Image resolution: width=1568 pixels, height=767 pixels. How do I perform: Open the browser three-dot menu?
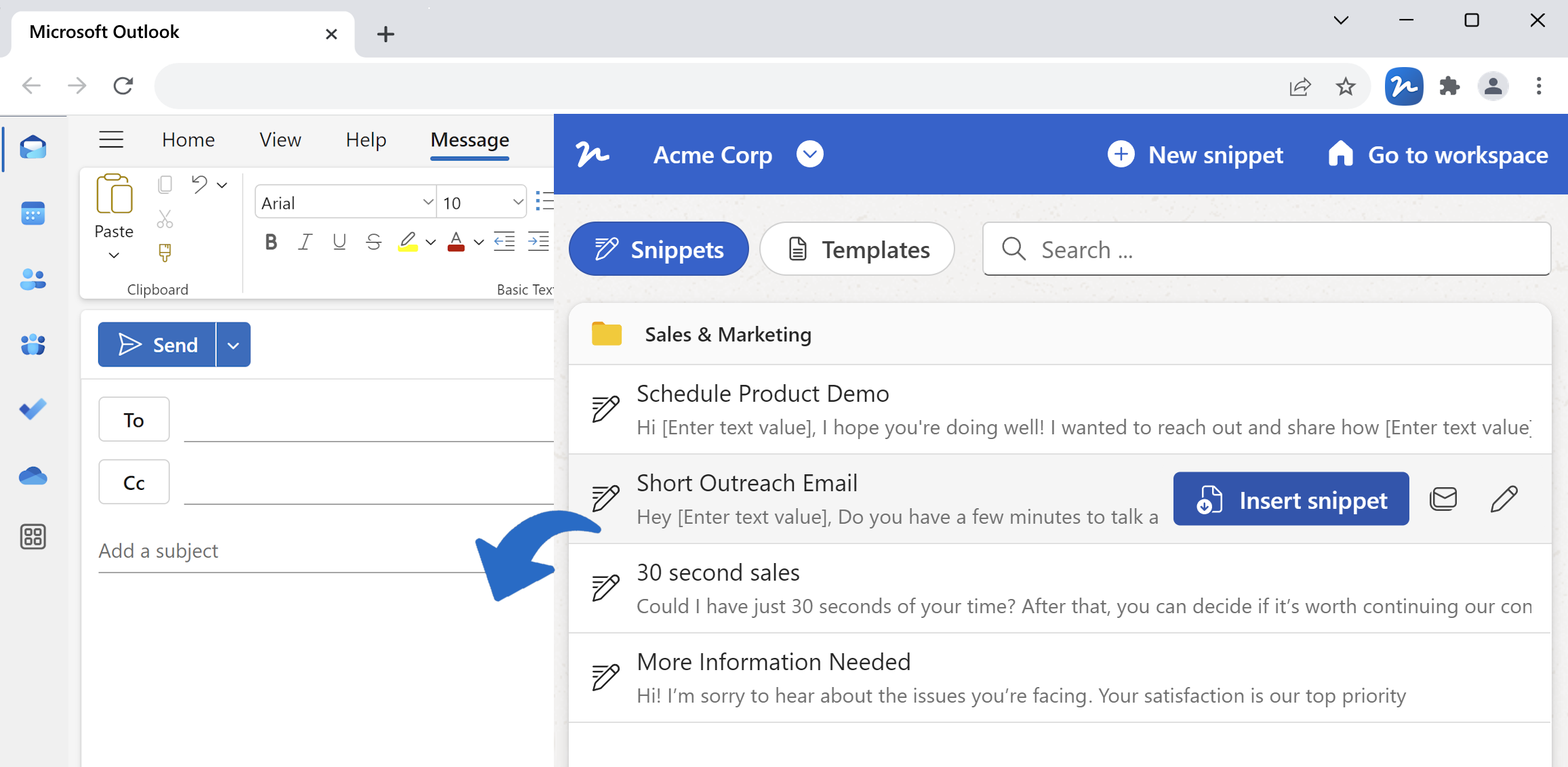(1539, 86)
